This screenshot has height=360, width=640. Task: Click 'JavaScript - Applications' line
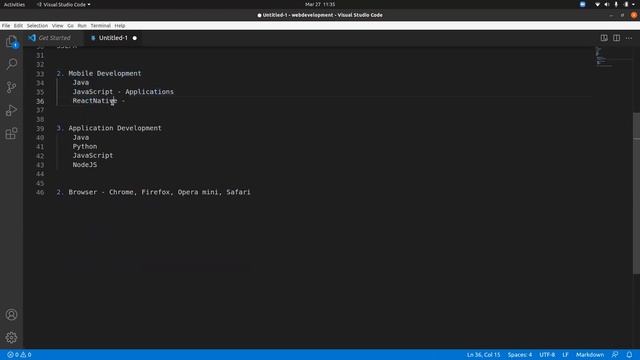click(123, 92)
